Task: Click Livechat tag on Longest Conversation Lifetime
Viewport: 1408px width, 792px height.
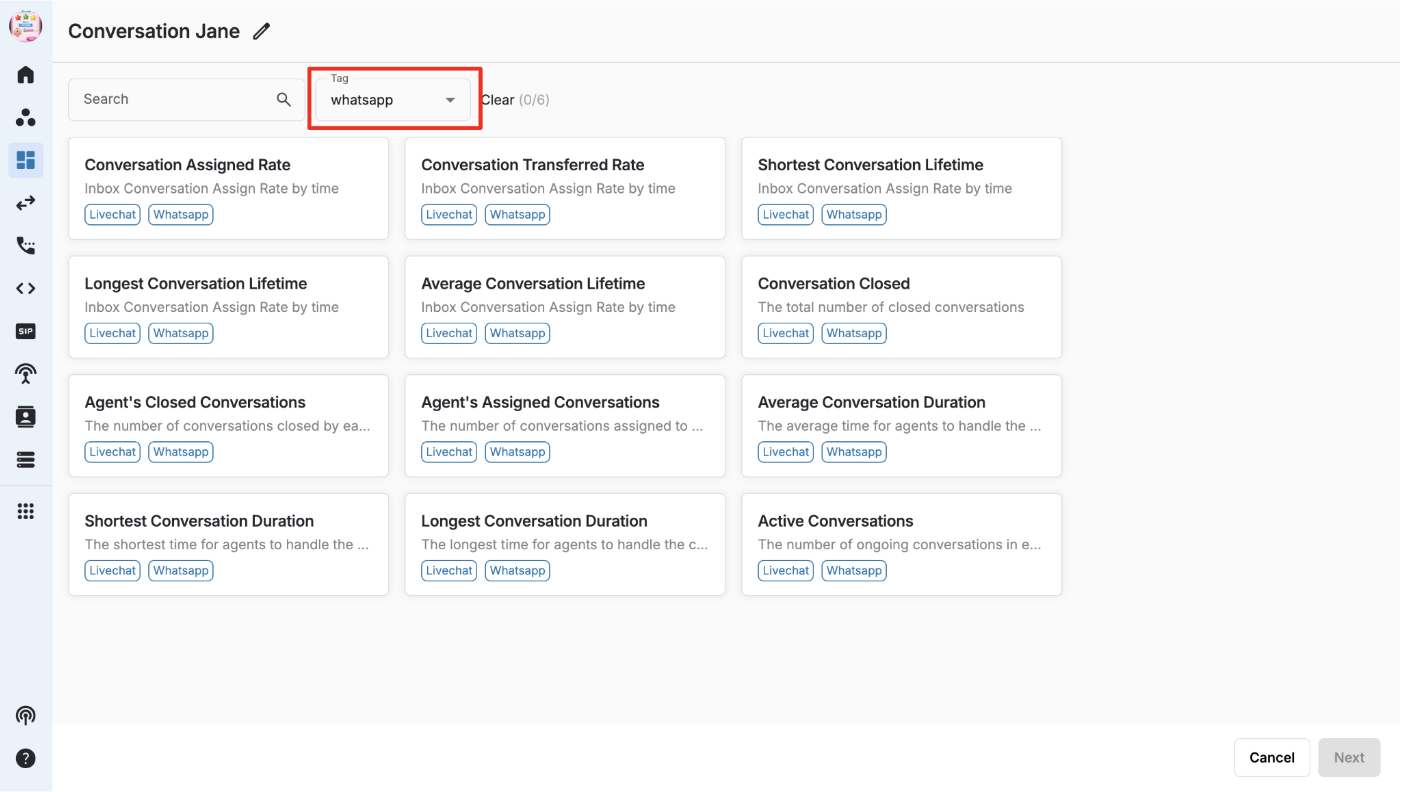Action: click(113, 333)
